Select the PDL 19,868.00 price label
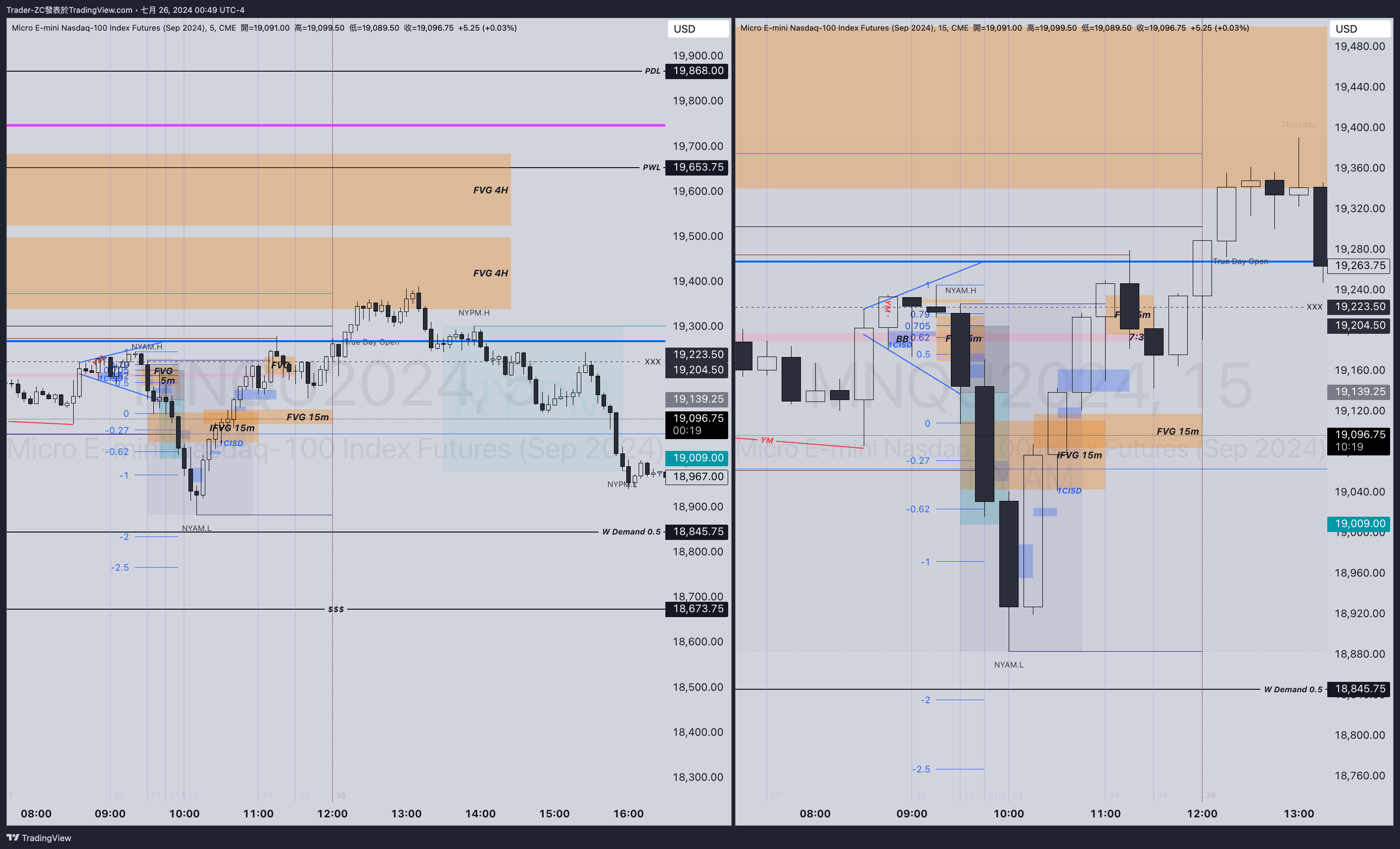 pos(697,71)
